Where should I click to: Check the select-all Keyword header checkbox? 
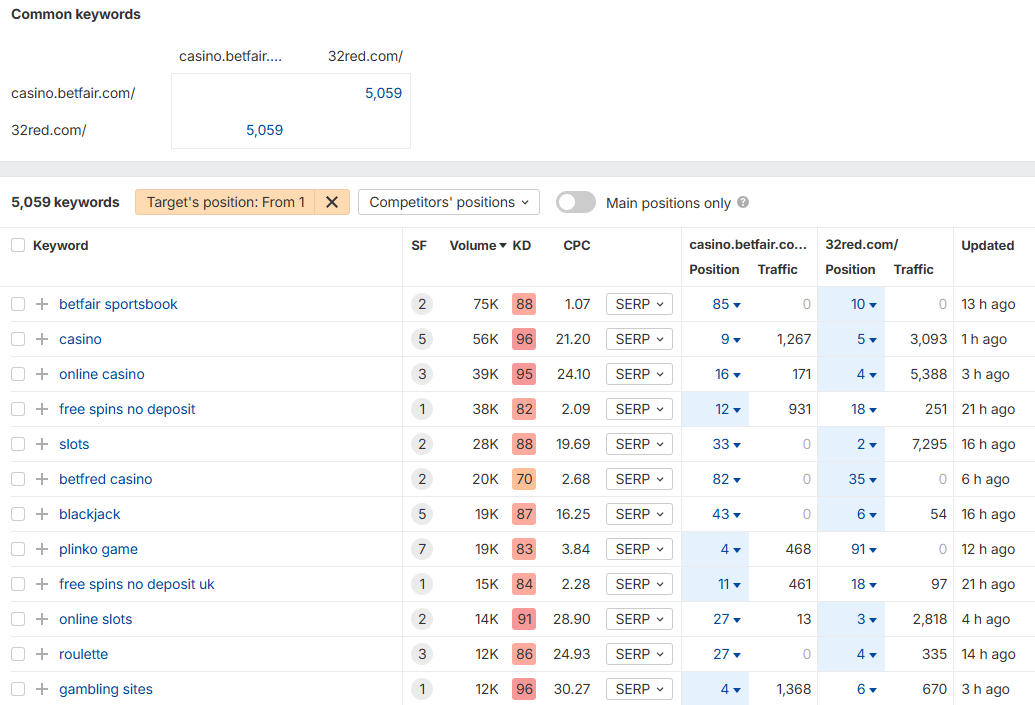tap(18, 245)
